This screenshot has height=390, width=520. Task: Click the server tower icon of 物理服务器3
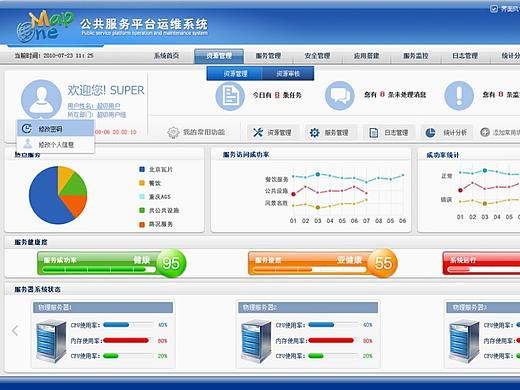(464, 341)
